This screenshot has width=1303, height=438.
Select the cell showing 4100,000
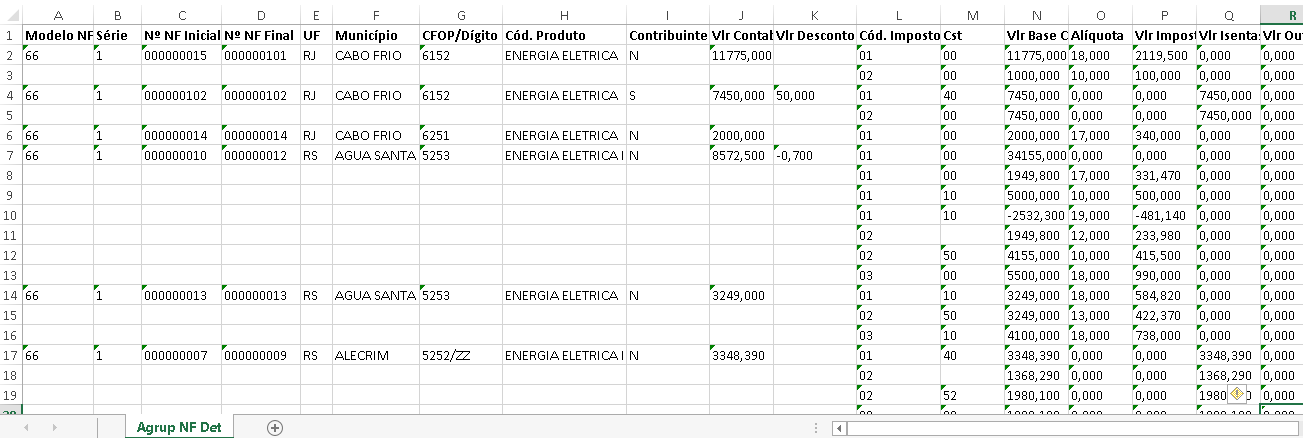pos(1036,335)
